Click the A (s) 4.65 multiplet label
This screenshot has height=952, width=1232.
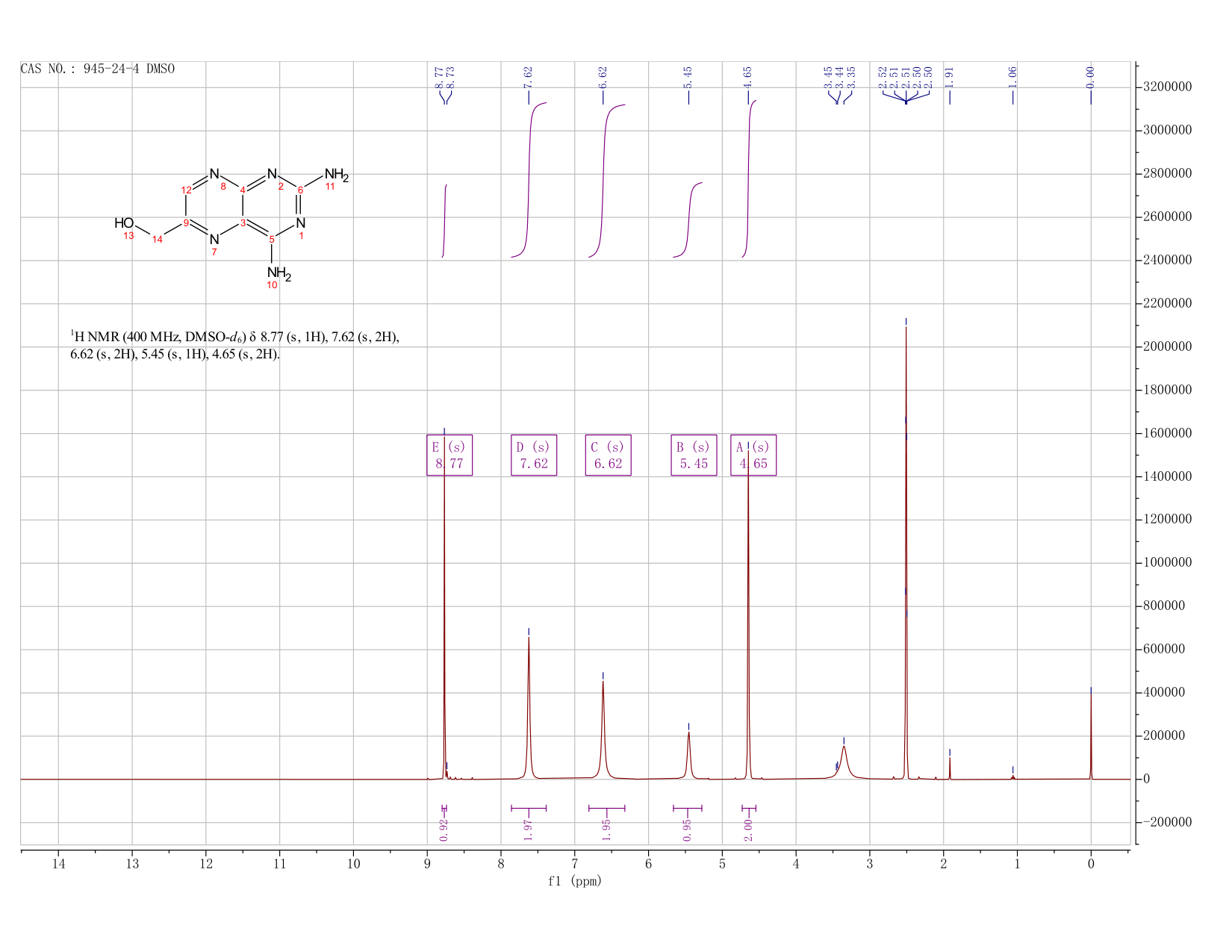point(753,455)
